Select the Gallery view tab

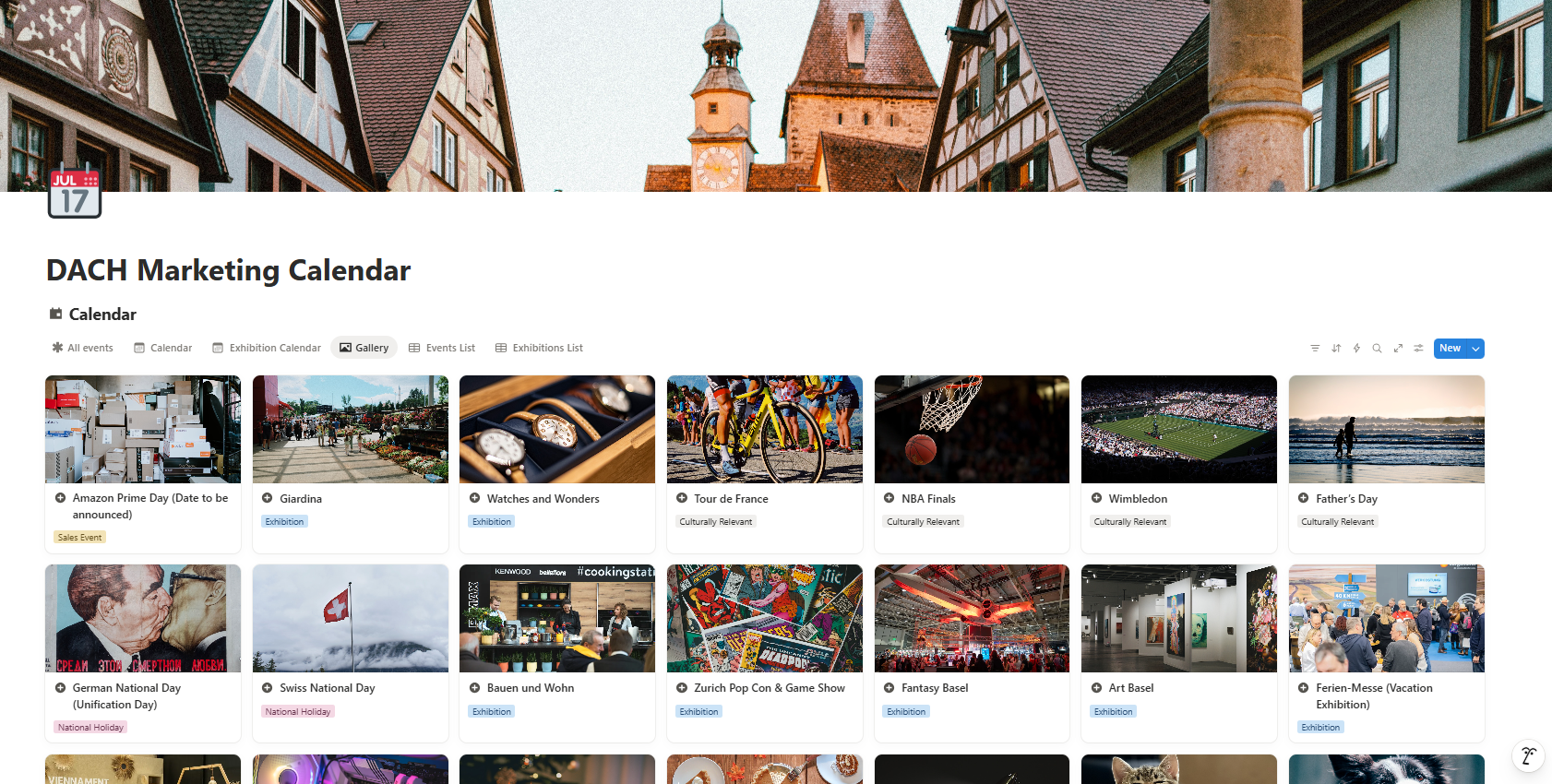[x=364, y=348]
